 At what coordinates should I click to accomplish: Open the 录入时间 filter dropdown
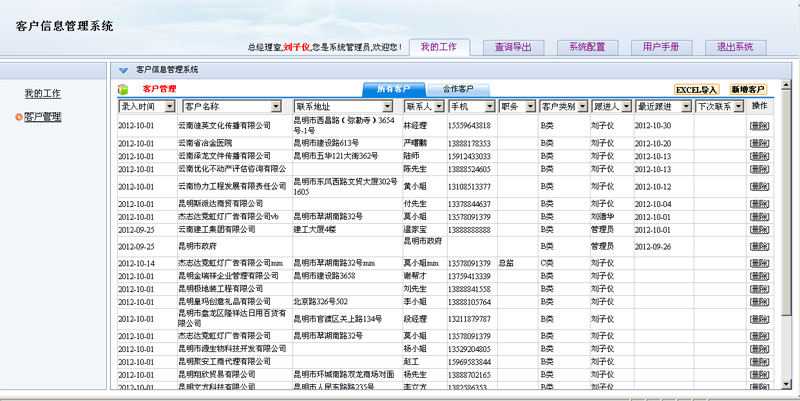tap(170, 106)
